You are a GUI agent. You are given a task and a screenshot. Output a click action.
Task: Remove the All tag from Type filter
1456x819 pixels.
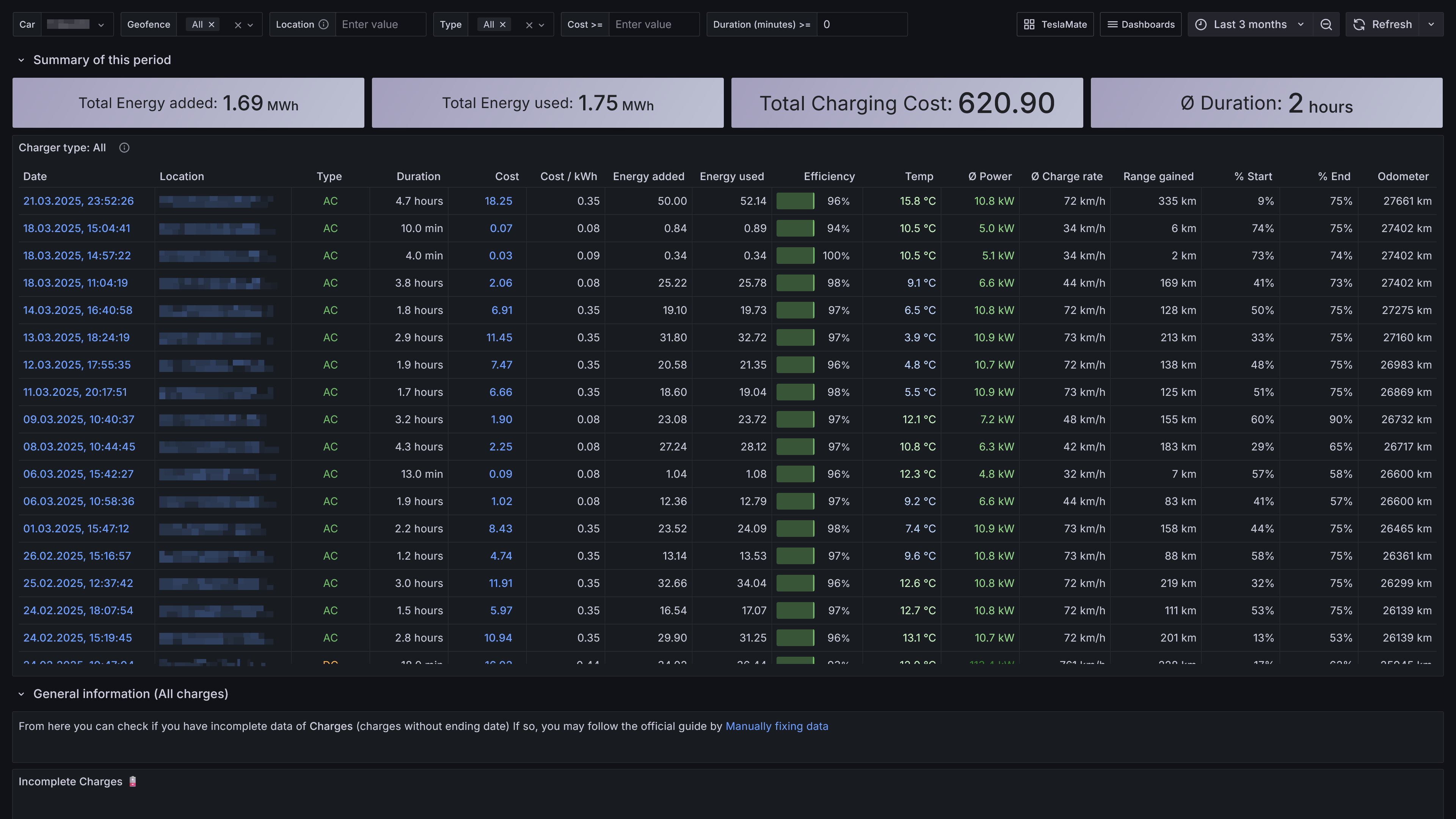(502, 24)
